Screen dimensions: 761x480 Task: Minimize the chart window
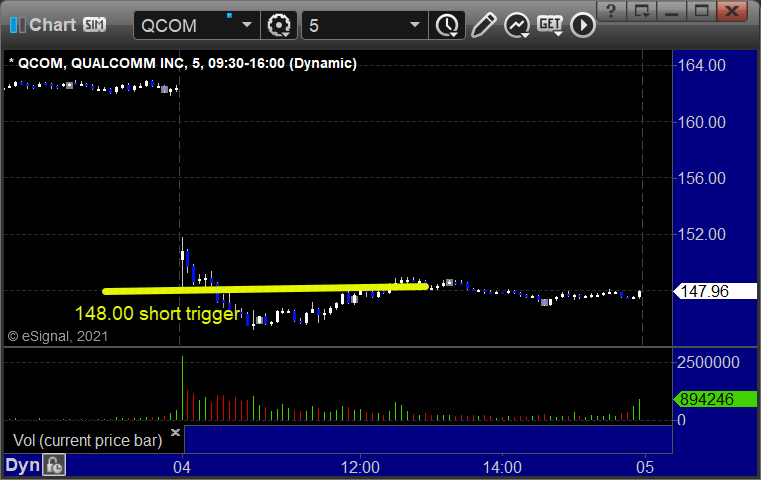(x=671, y=10)
